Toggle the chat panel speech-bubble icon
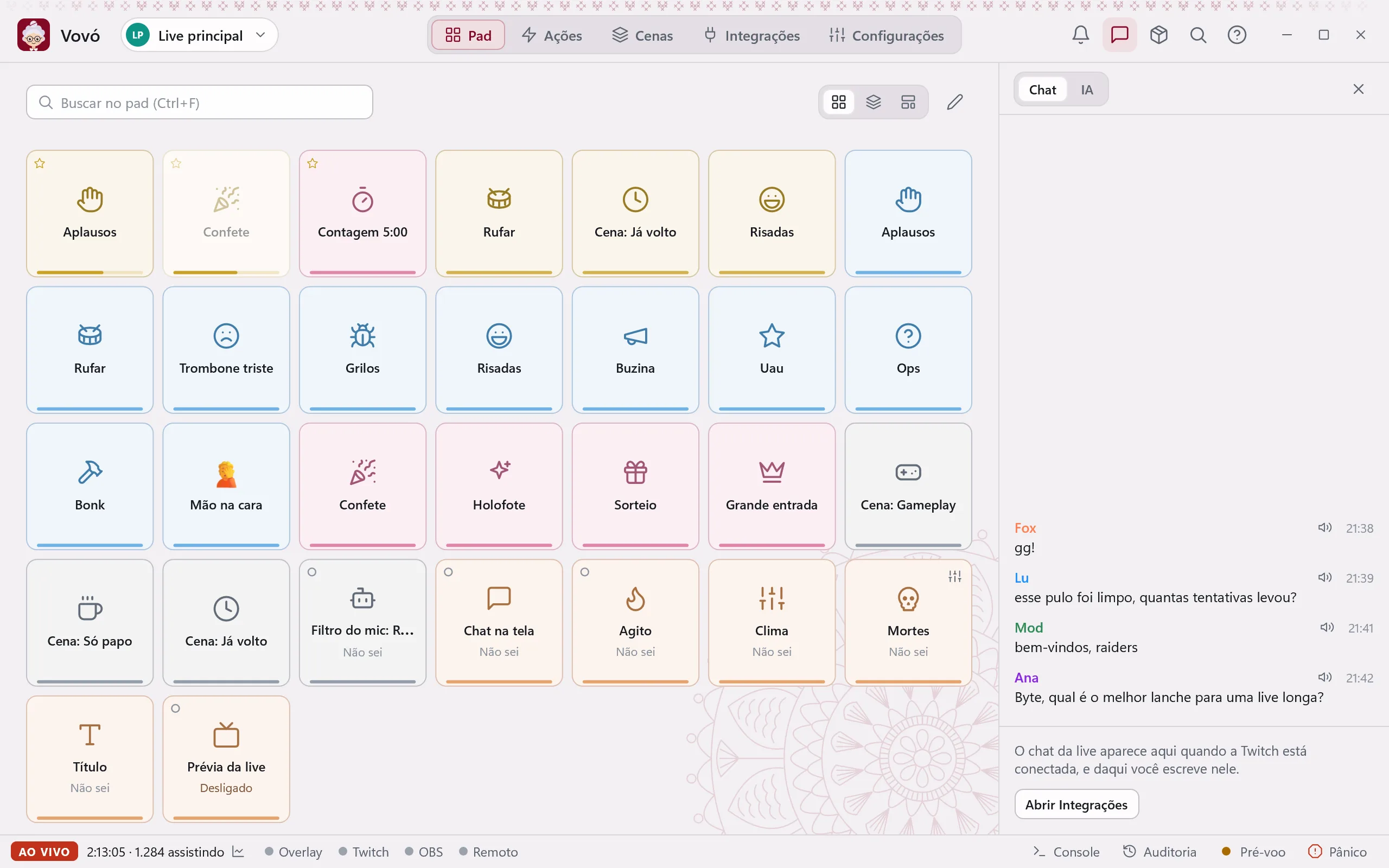1389x868 pixels. (1119, 35)
